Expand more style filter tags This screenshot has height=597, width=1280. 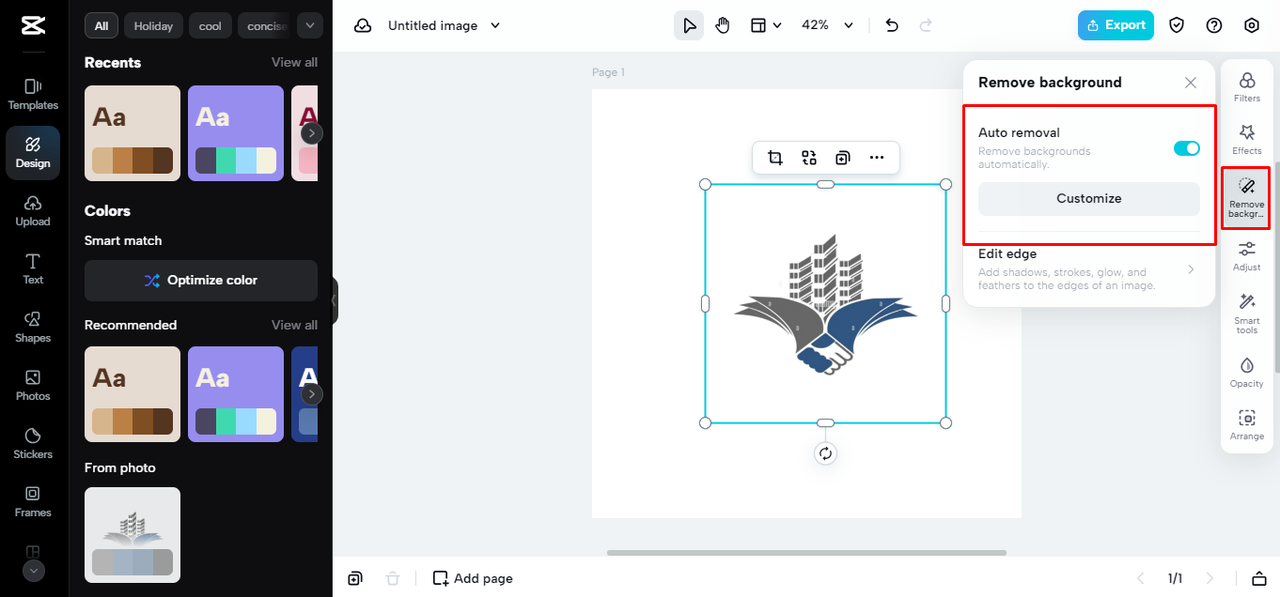(310, 25)
